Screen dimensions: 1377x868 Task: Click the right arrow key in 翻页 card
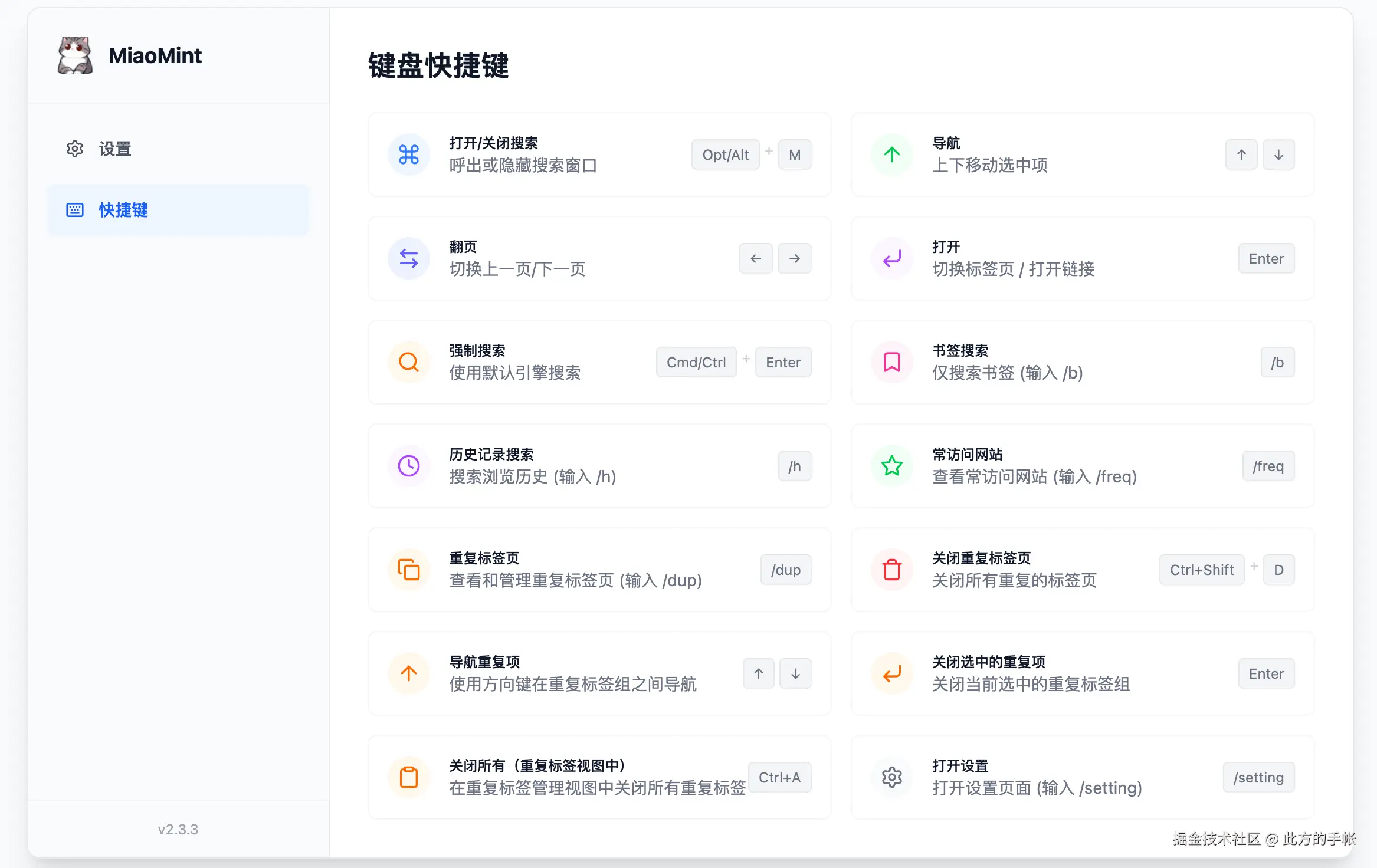pyautogui.click(x=795, y=258)
